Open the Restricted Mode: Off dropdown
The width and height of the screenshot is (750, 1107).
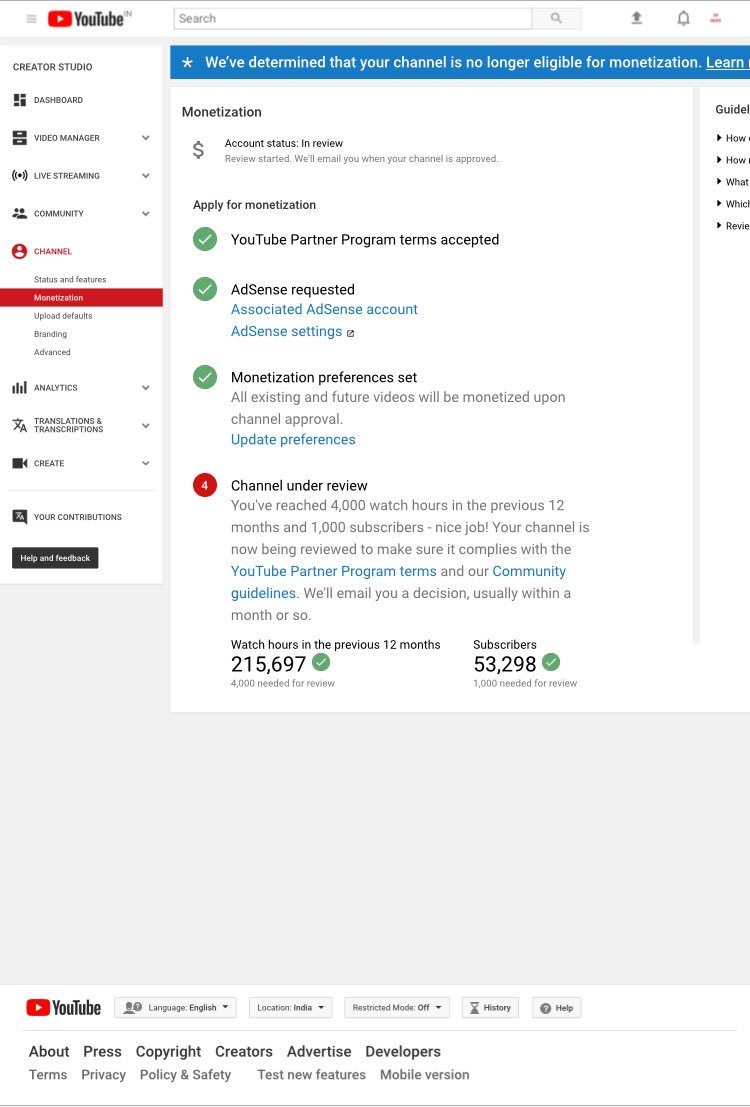click(x=396, y=1007)
